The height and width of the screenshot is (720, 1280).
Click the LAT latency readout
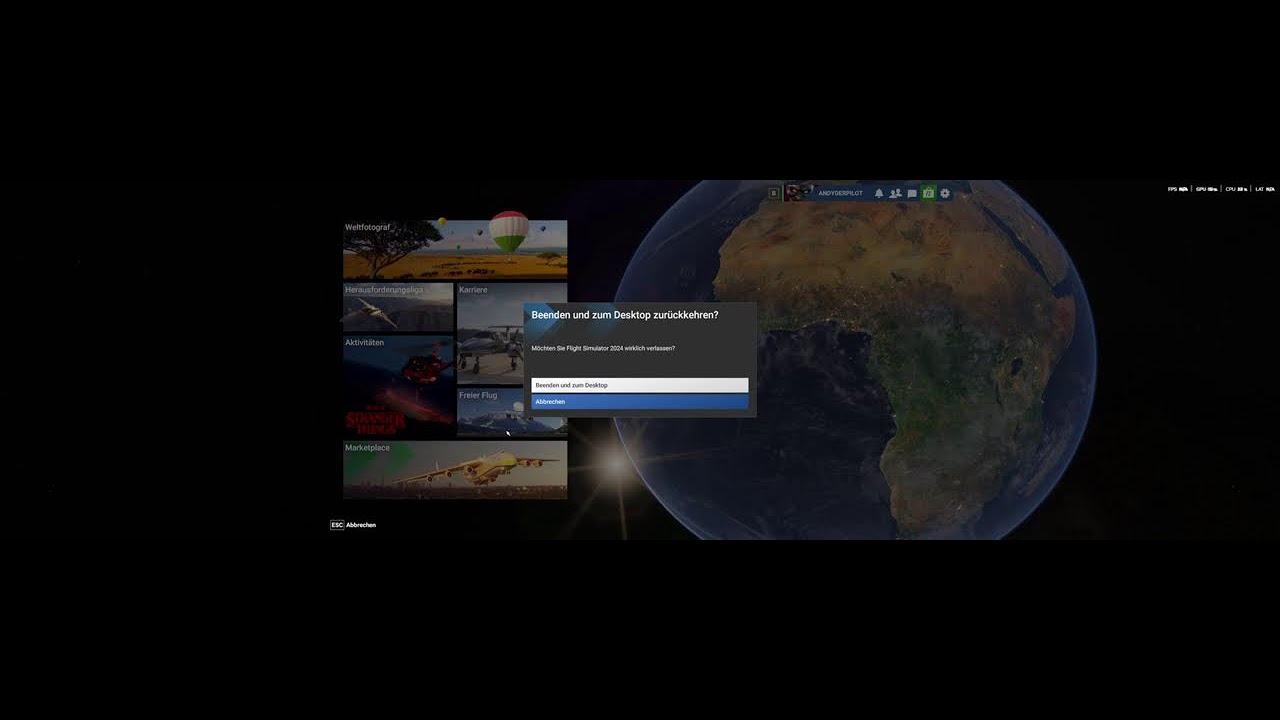(1265, 189)
